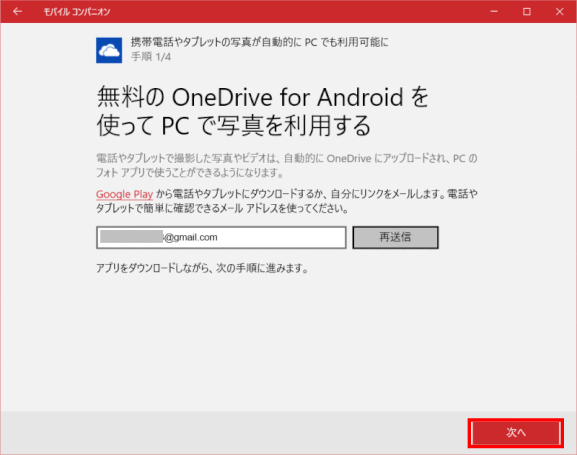Screen dimensions: 577x455
Task: Click the gmail.com email address field
Action: [221, 237]
